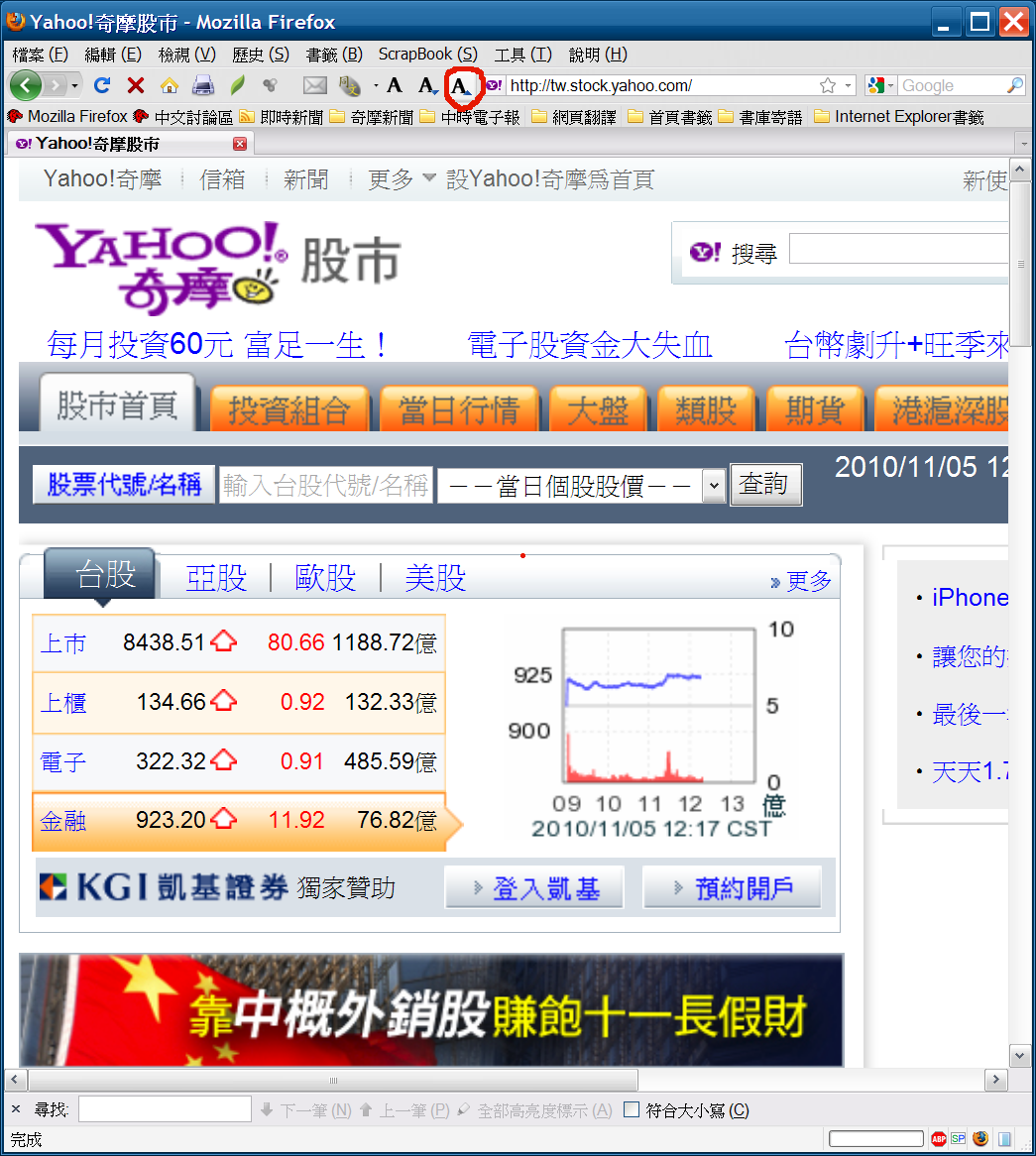Click the » 更多 link
Viewport: 1036px width, 1156px height.
[801, 581]
